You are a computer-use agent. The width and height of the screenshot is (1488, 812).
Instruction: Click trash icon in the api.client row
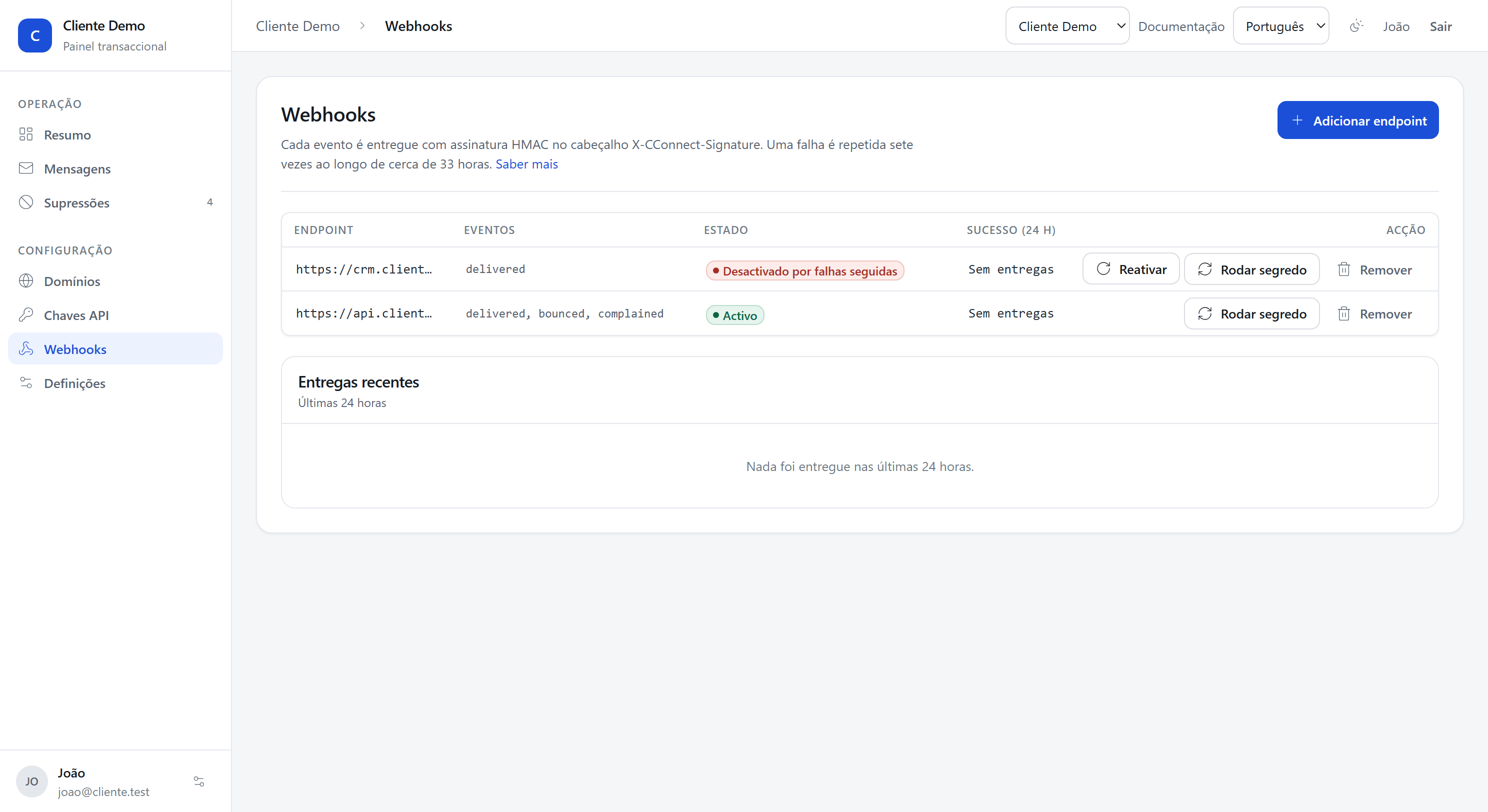(1343, 313)
